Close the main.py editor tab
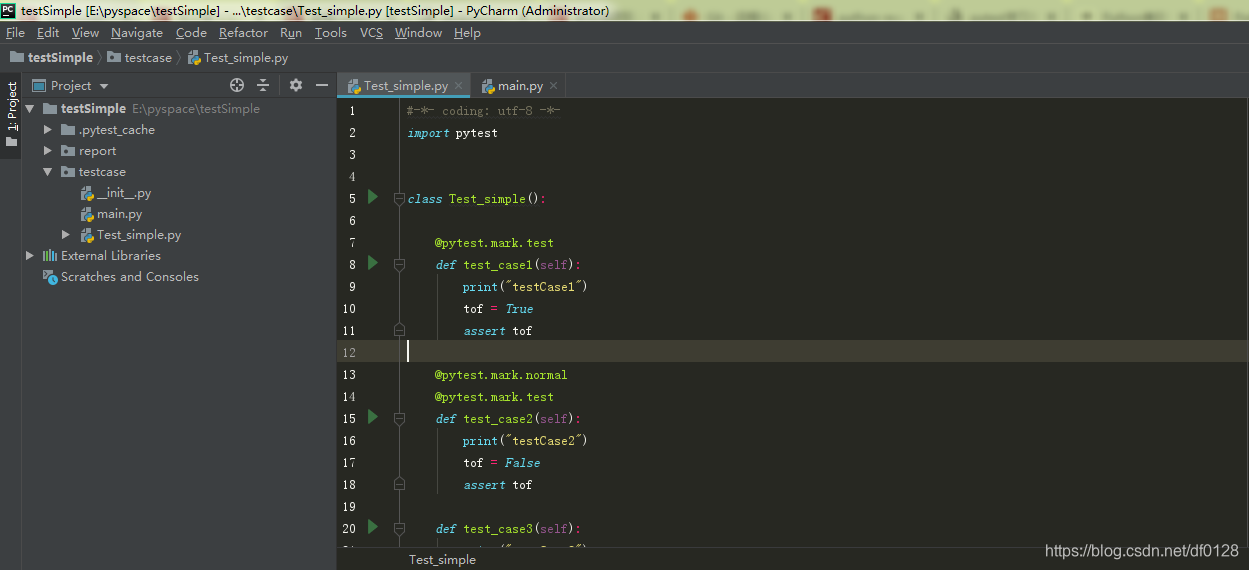Viewport: 1249px width, 570px height. pos(553,86)
